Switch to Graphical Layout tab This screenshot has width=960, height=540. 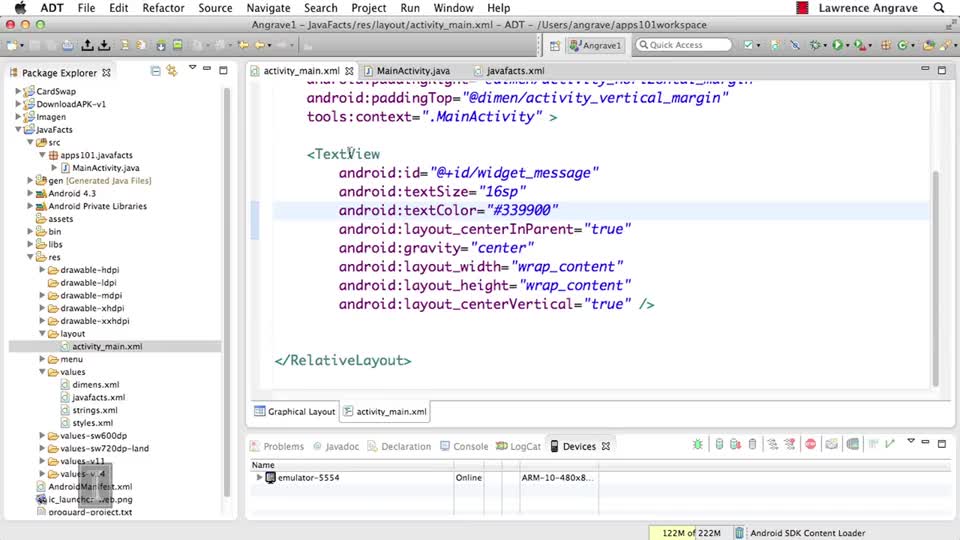point(295,411)
